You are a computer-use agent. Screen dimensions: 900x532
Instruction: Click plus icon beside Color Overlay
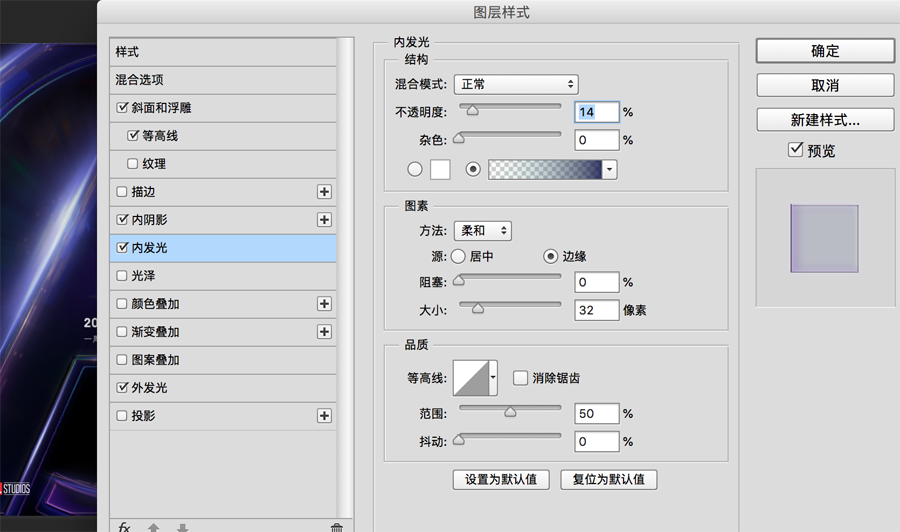[x=324, y=304]
